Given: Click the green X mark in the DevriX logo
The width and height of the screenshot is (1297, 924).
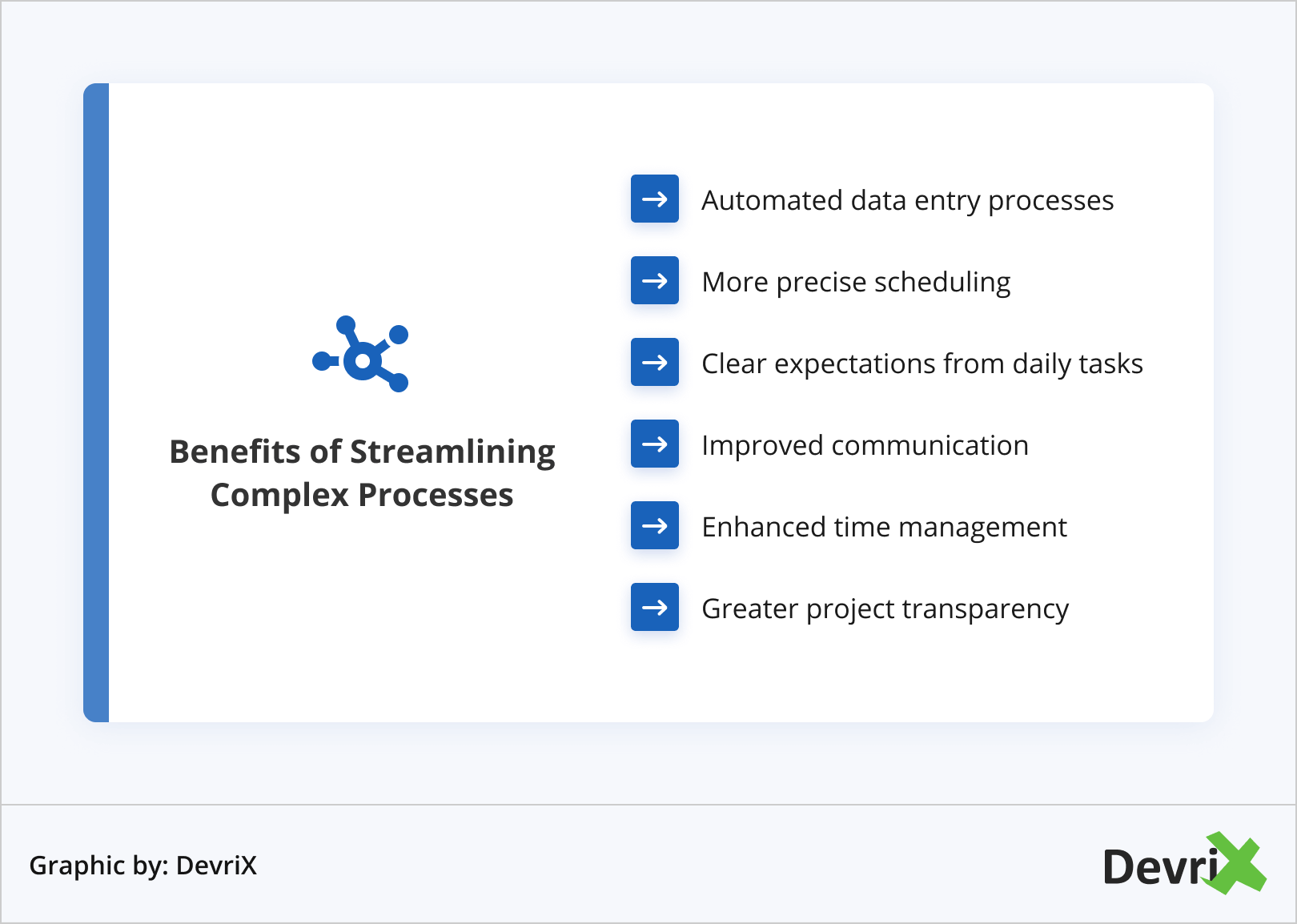Looking at the screenshot, I should [x=1238, y=863].
